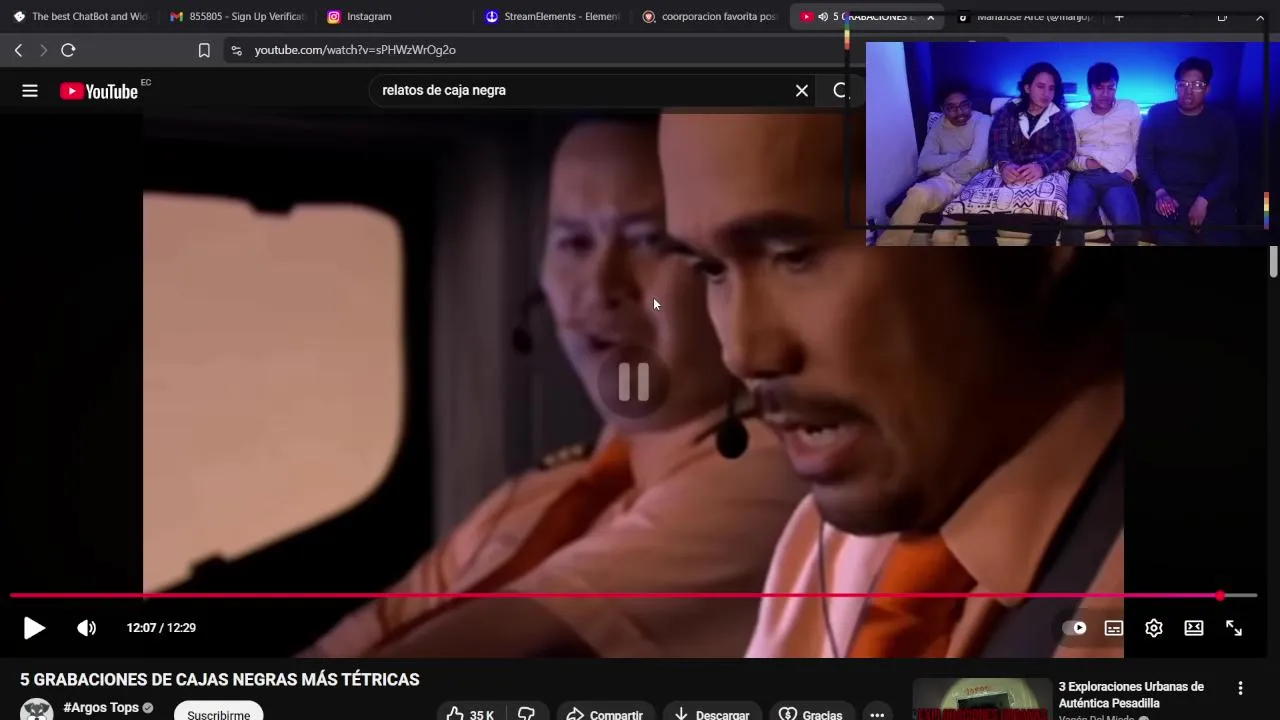Click the page vertical scrollbar
The image size is (1280, 720).
(1273, 260)
